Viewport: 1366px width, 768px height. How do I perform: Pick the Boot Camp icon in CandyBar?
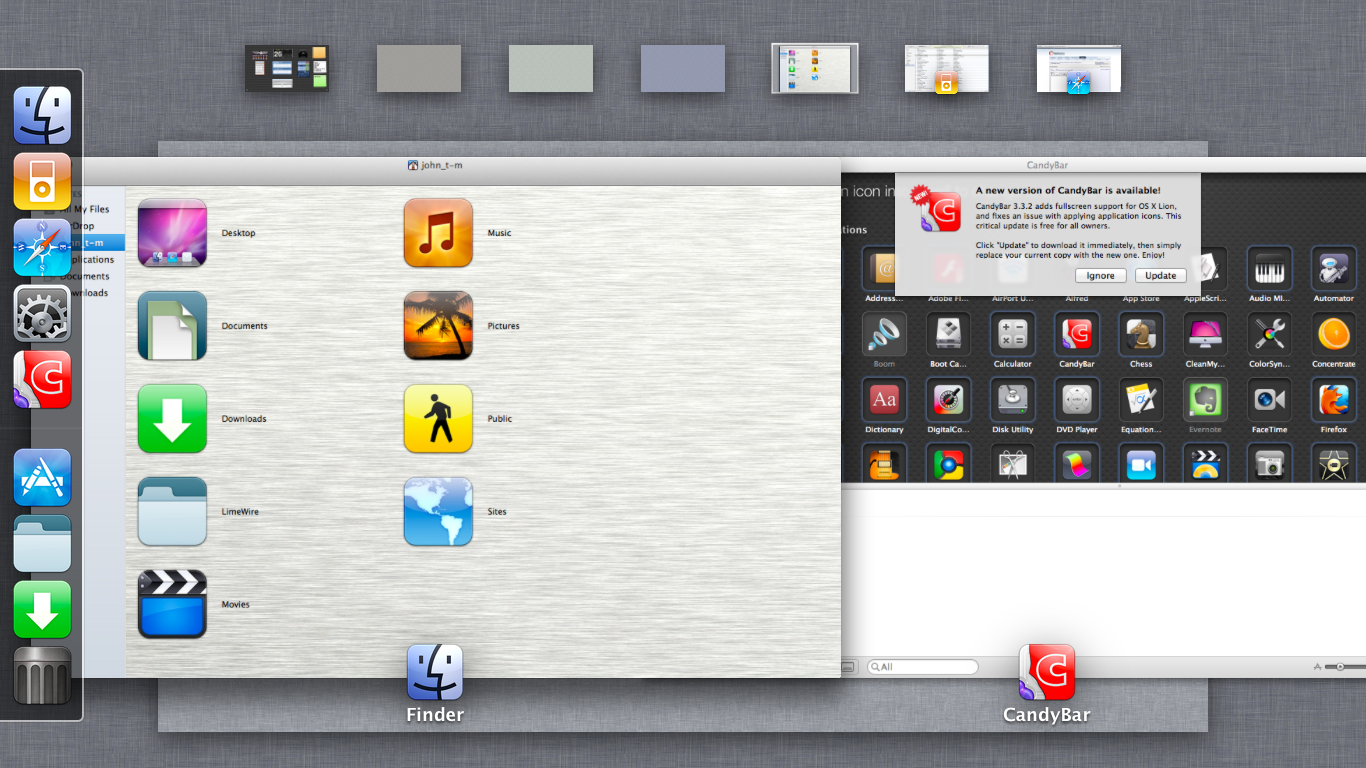[948, 334]
